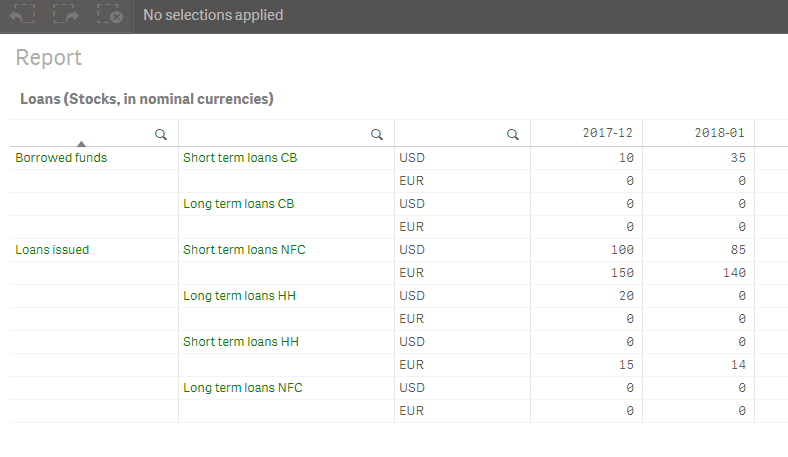Select the Loans issued row value
The width and height of the screenshot is (788, 457).
click(x=52, y=250)
